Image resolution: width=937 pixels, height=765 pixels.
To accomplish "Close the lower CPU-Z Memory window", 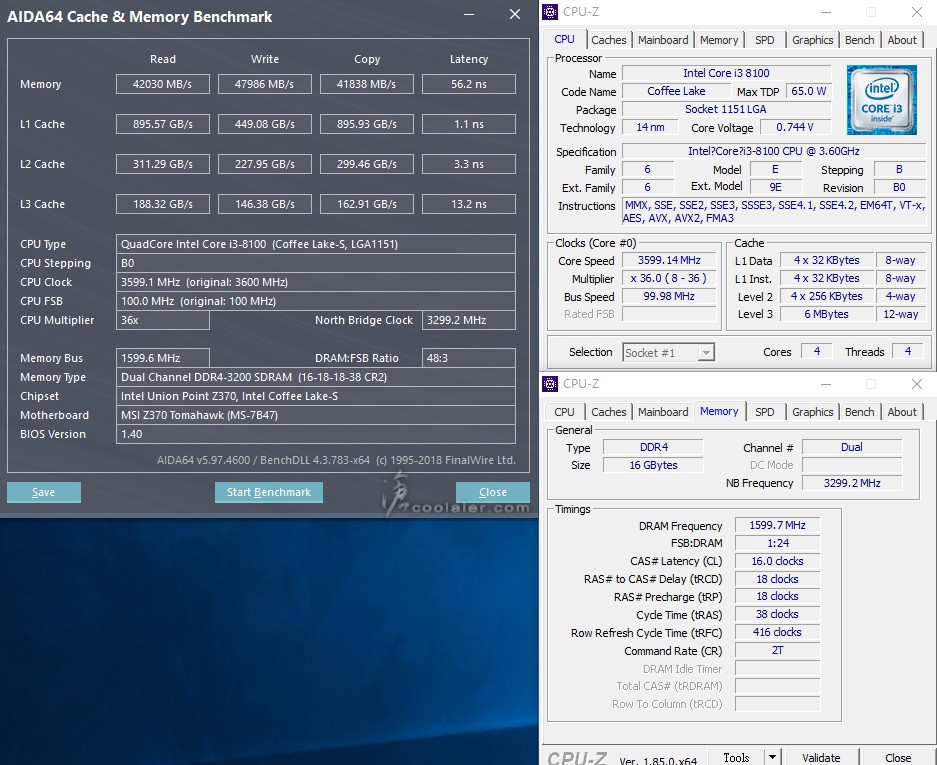I will [x=917, y=384].
